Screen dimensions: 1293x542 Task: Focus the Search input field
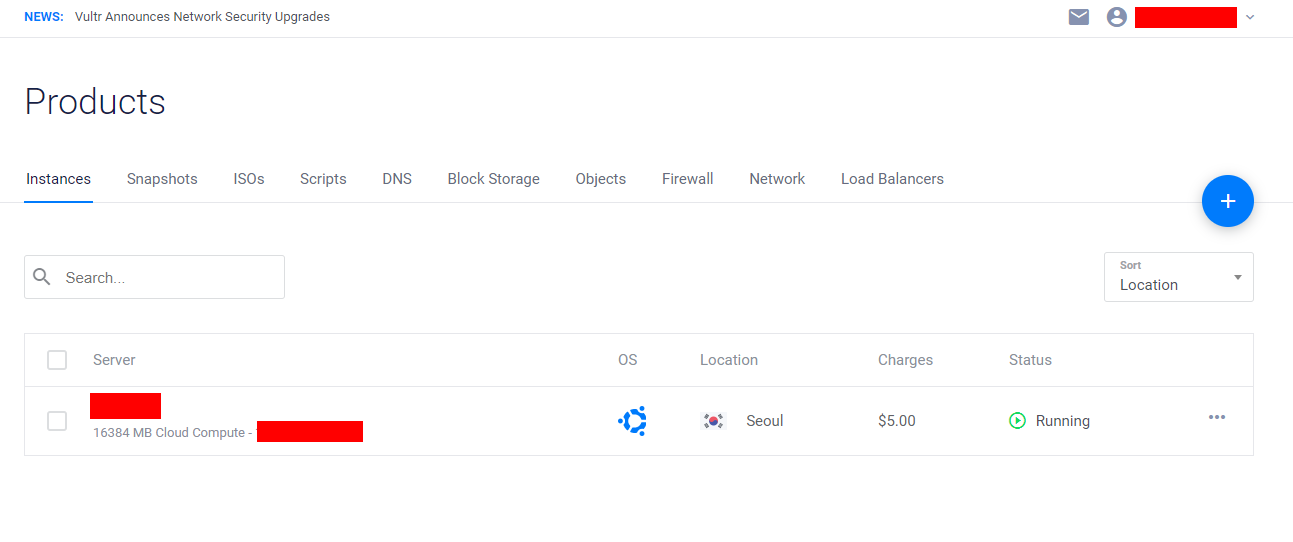[x=154, y=277]
